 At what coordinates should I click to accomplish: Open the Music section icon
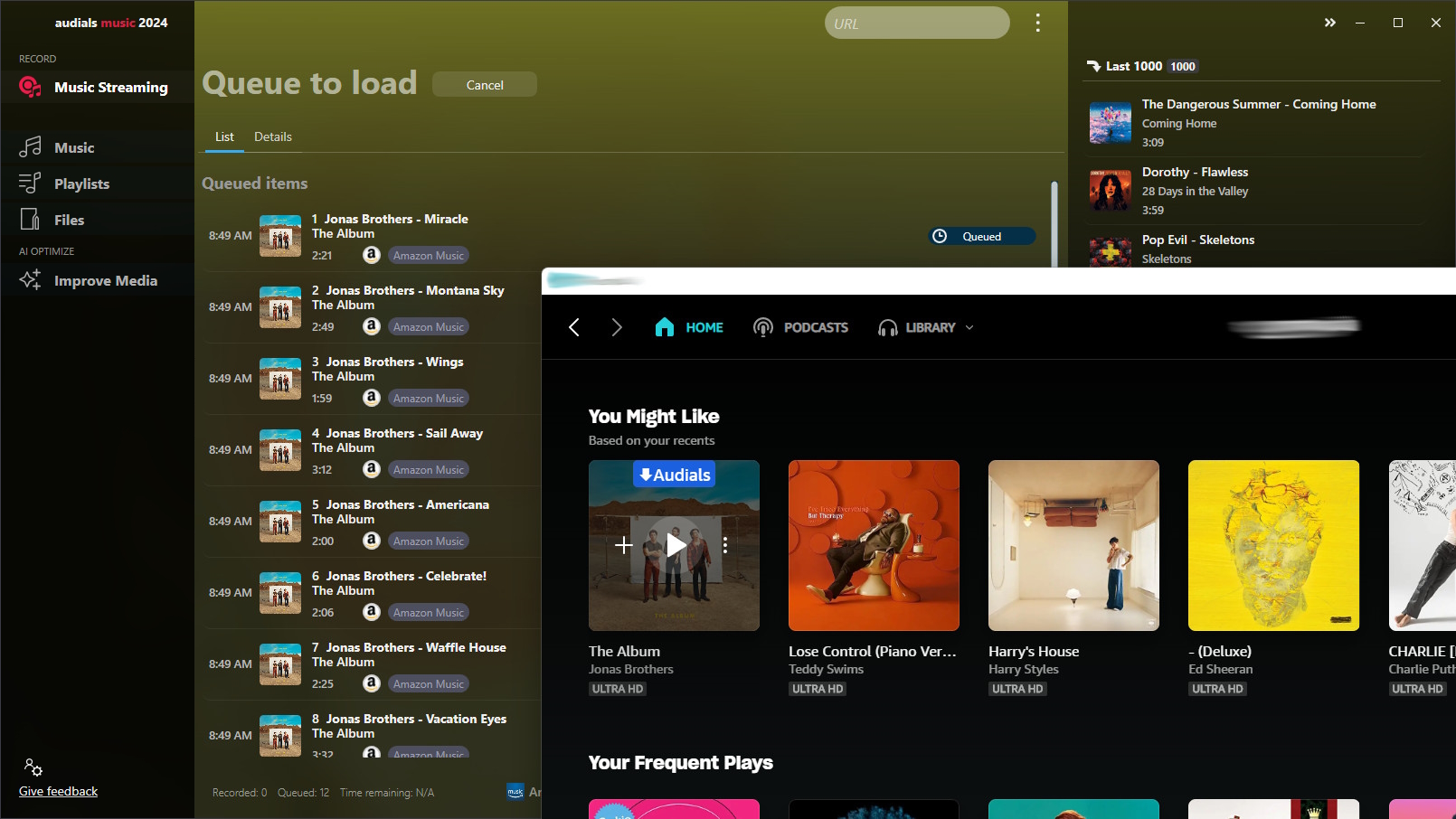tap(30, 147)
